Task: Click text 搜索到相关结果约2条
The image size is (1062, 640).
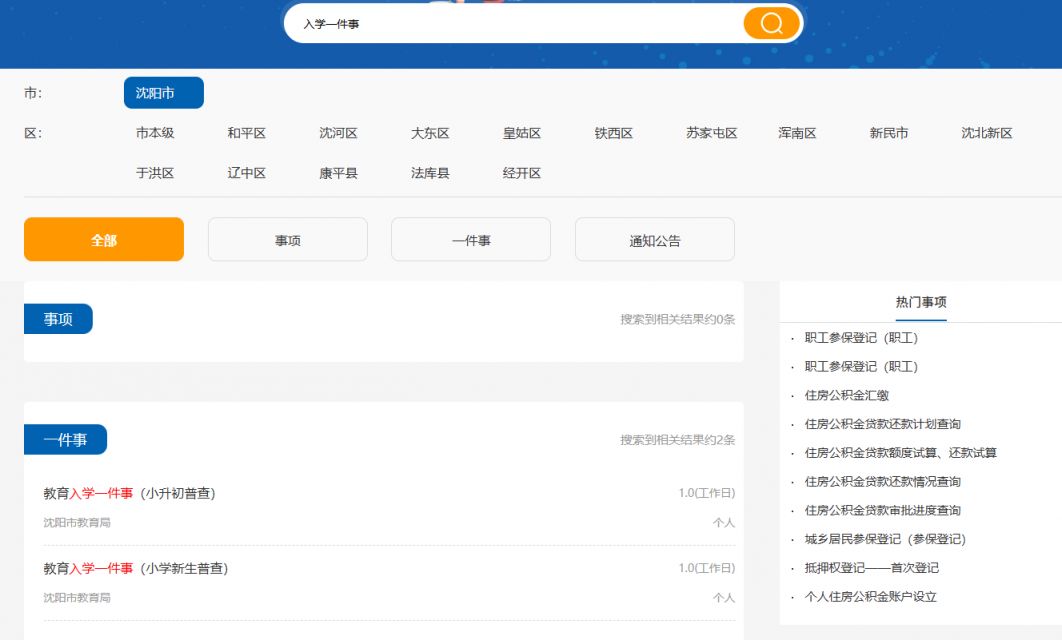Action: (x=677, y=440)
